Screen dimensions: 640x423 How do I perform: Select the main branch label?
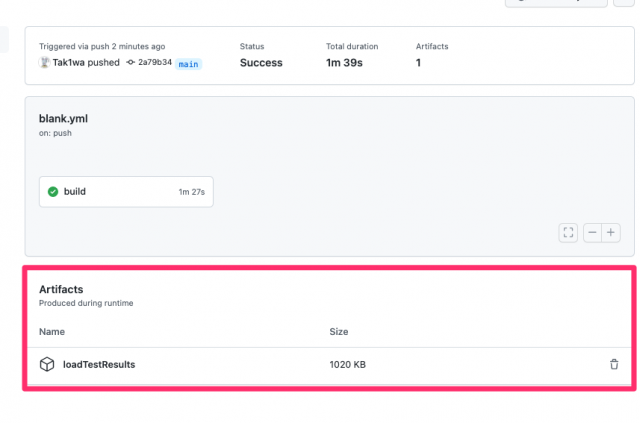[189, 64]
